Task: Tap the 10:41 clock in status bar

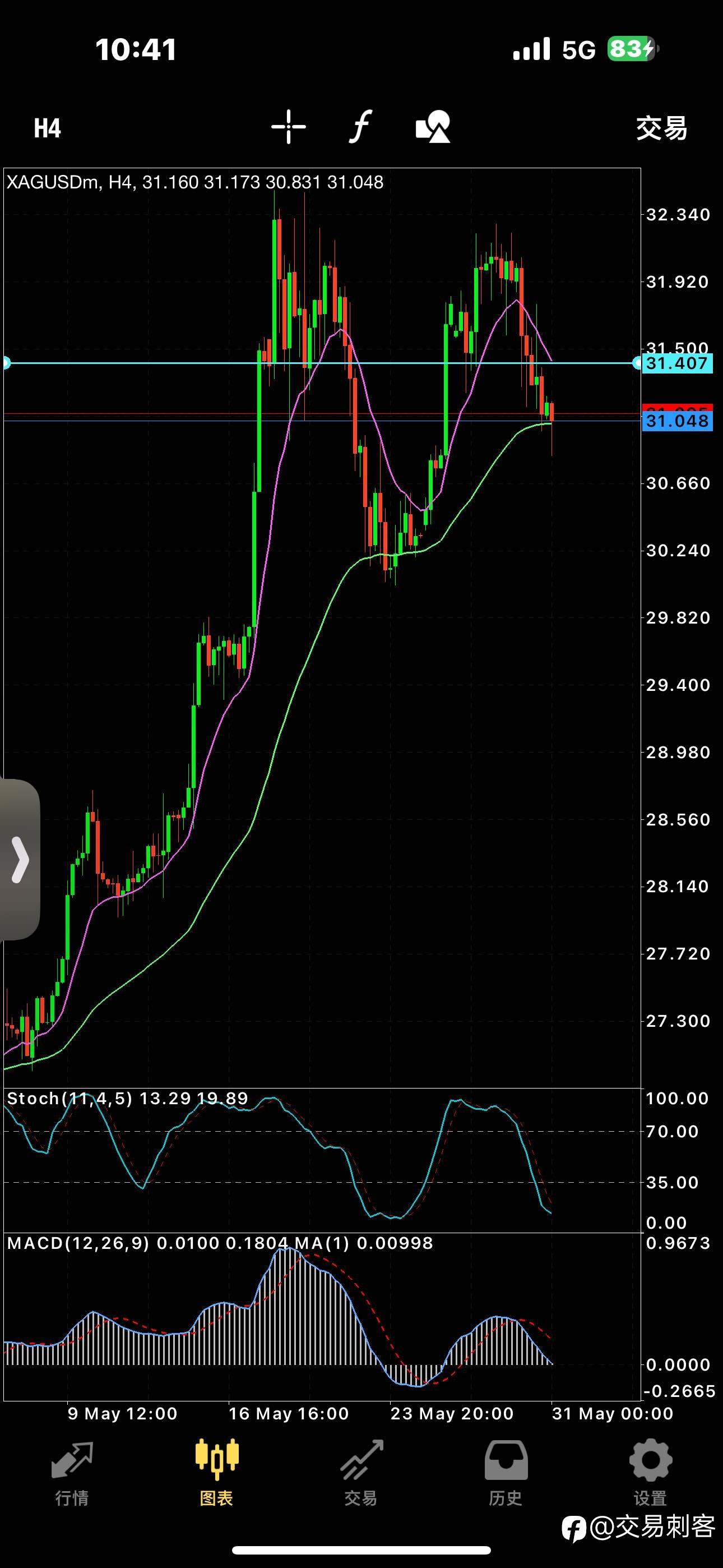Action: [136, 49]
